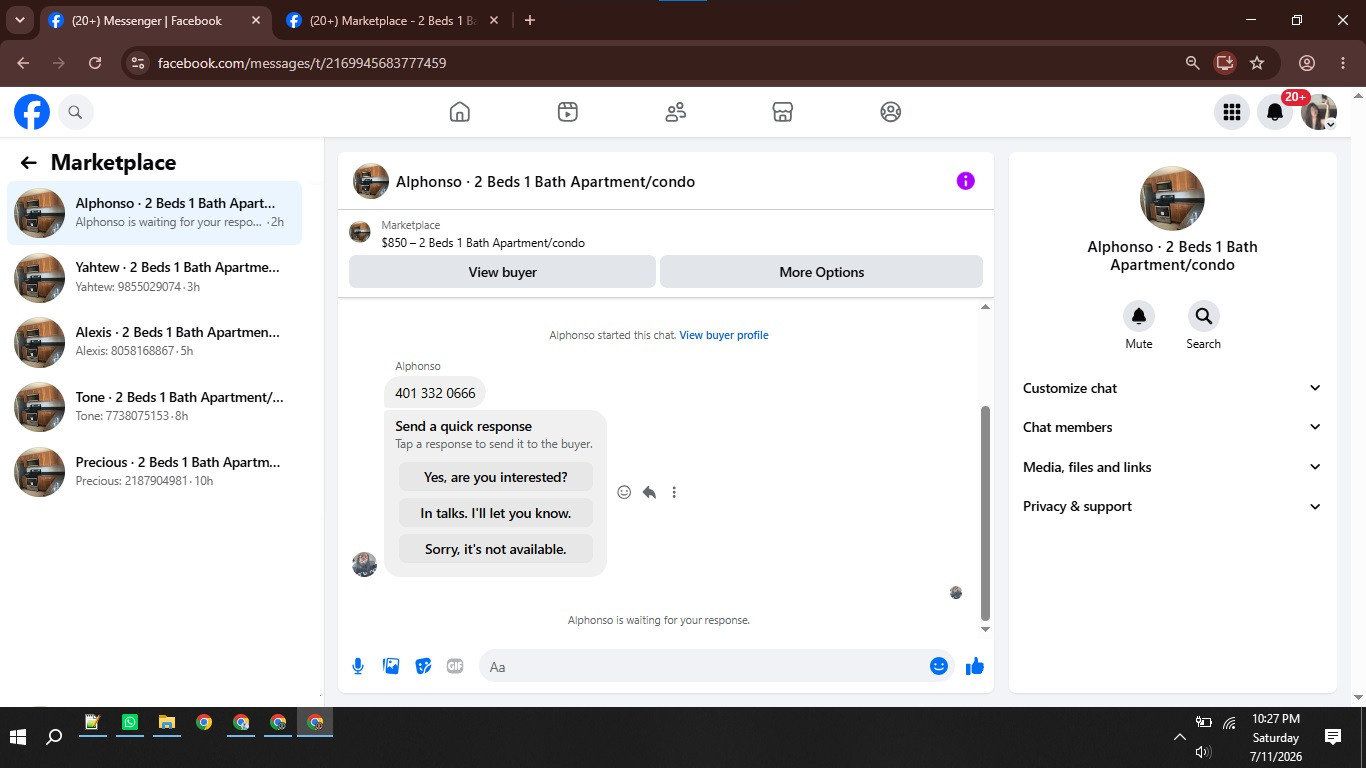Open the Tone conversation
The width and height of the screenshot is (1366, 768).
[155, 407]
